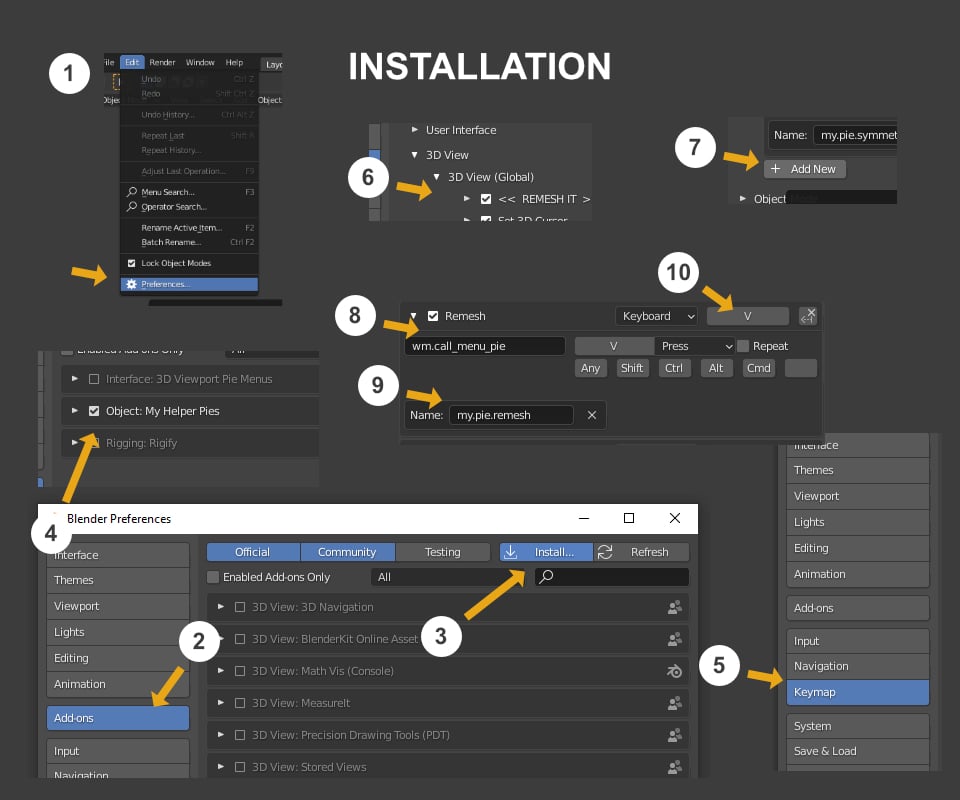Choose Batch Rename... menu entry
Screen dimensions: 960x800
coord(189,242)
